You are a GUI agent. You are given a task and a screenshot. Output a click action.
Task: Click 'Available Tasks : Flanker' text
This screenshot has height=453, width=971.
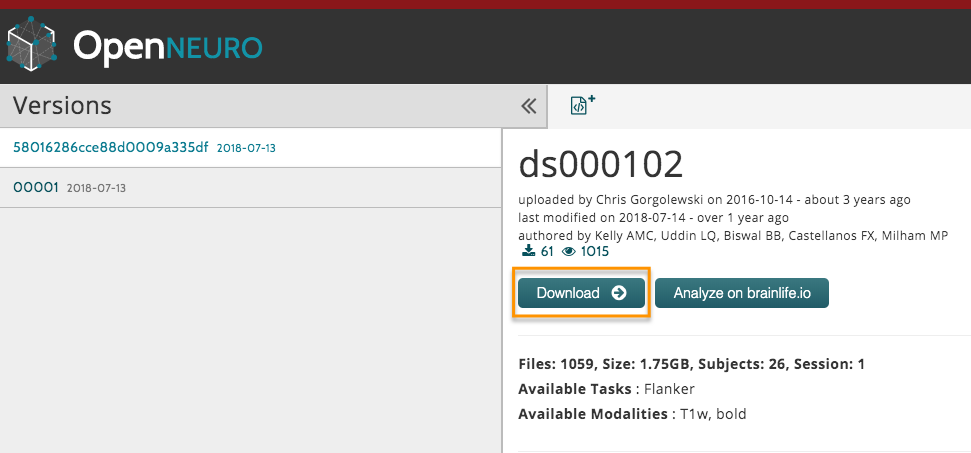(606, 389)
